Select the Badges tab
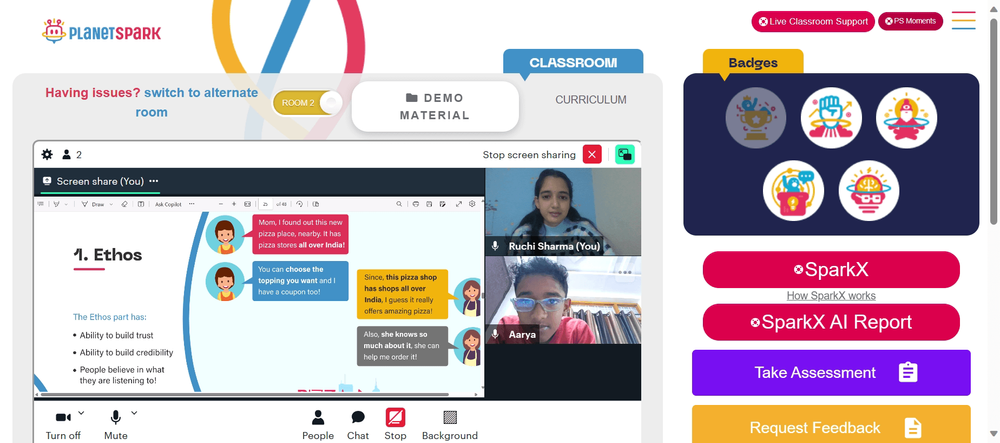The width and height of the screenshot is (1000, 443). (753, 62)
